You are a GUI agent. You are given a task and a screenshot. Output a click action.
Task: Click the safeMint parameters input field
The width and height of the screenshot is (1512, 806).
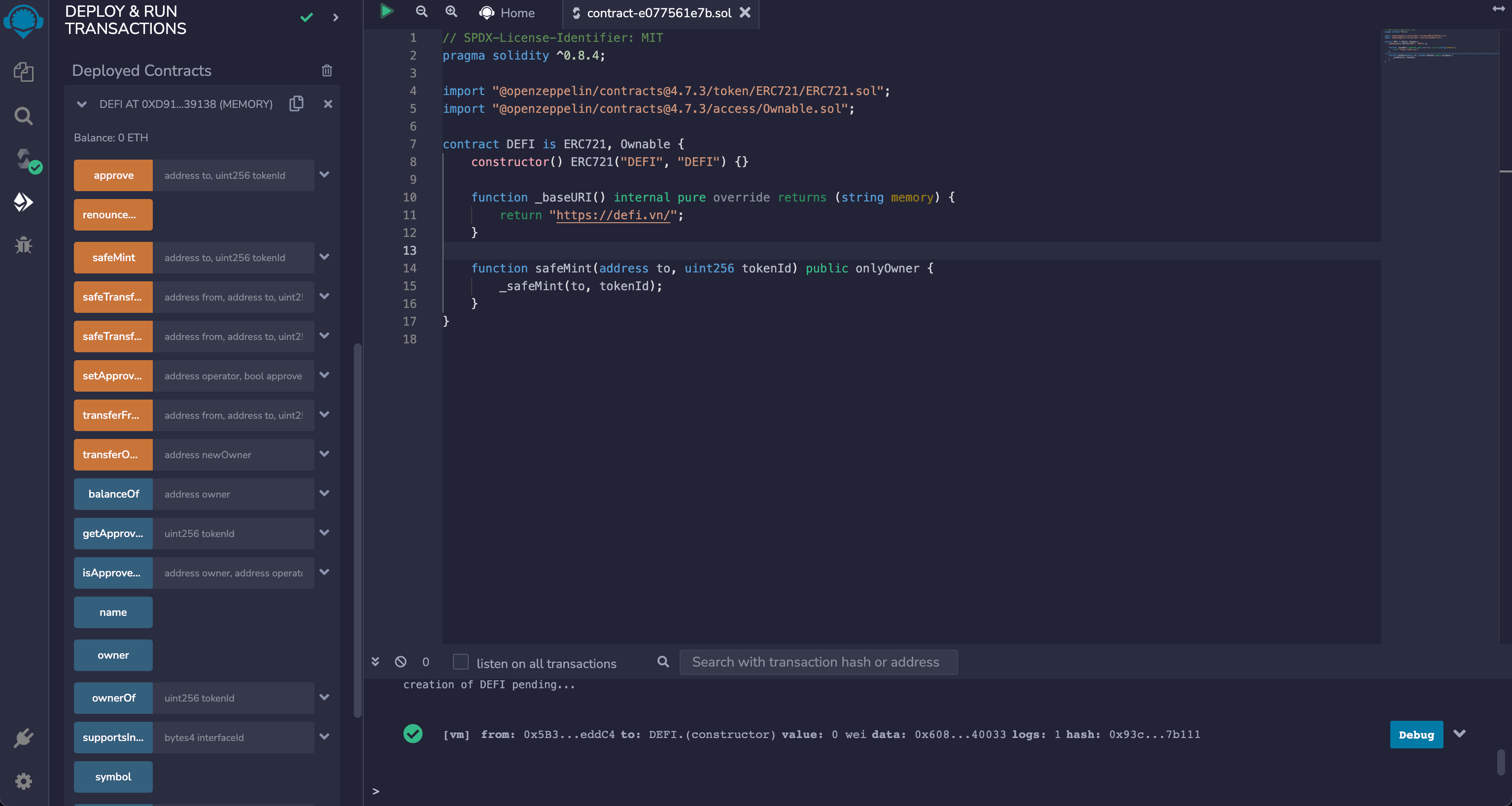pyautogui.click(x=234, y=258)
